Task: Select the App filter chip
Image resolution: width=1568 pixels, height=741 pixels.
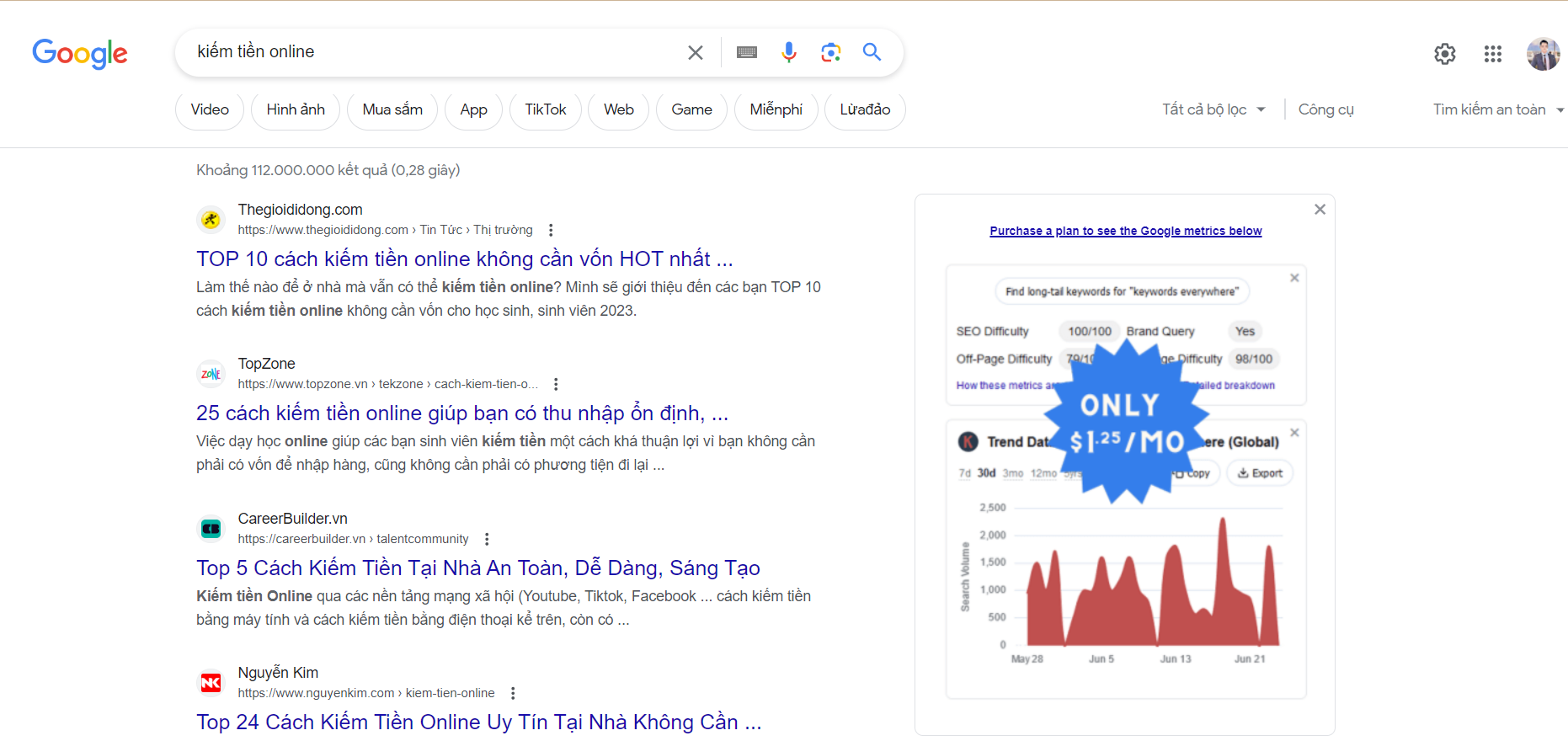Action: (x=473, y=110)
